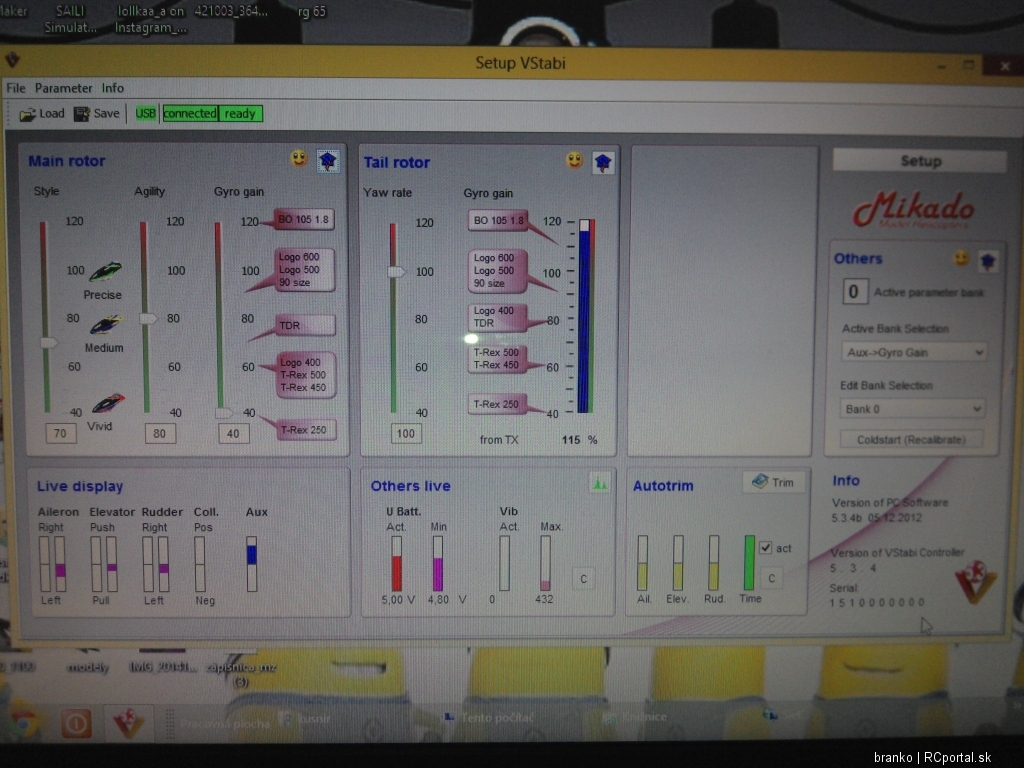Click Tail rotor BO 105 1.8 preset label

pos(498,221)
